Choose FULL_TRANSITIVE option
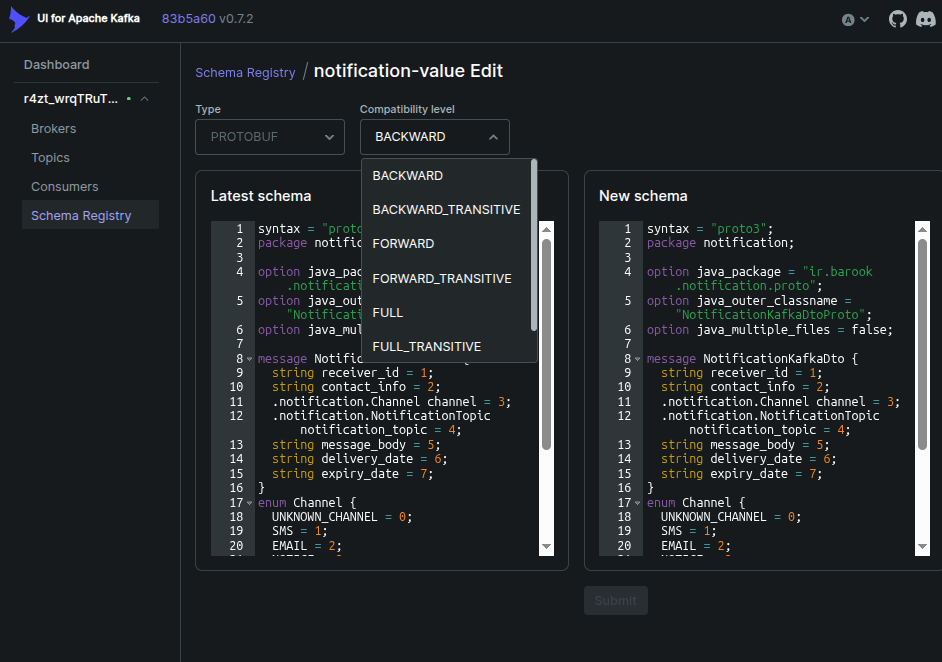942x662 pixels. (446, 347)
